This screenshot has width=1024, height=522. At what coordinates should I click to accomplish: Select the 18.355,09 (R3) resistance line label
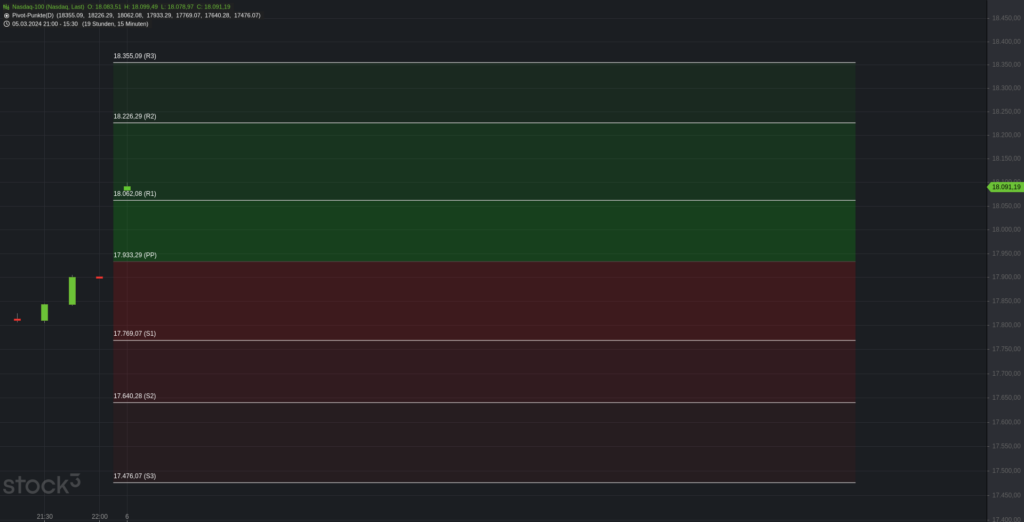coord(135,56)
